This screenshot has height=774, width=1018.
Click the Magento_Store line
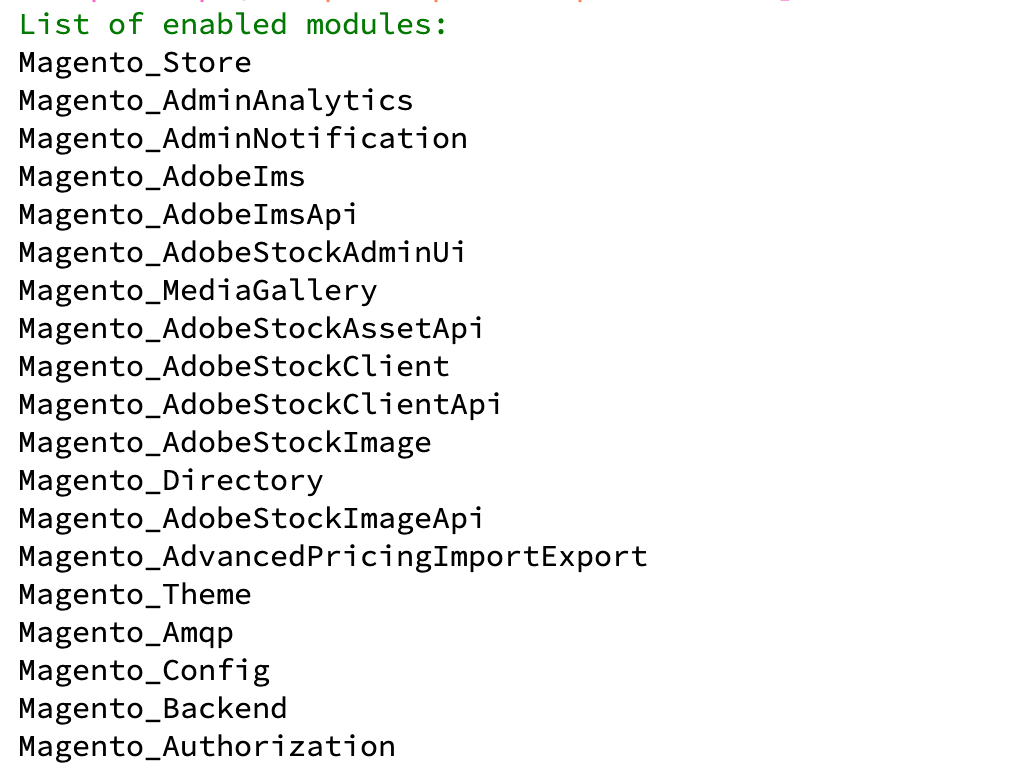pyautogui.click(x=135, y=62)
